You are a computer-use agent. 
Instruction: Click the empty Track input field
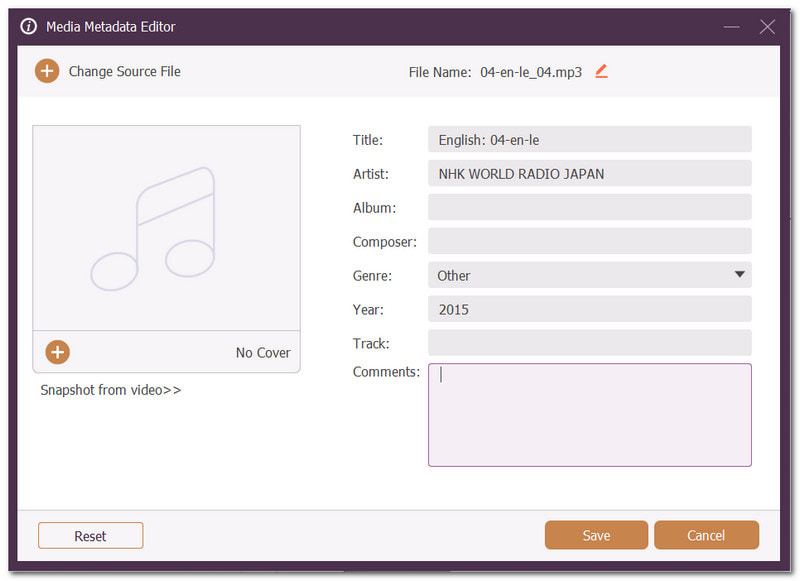pos(589,343)
